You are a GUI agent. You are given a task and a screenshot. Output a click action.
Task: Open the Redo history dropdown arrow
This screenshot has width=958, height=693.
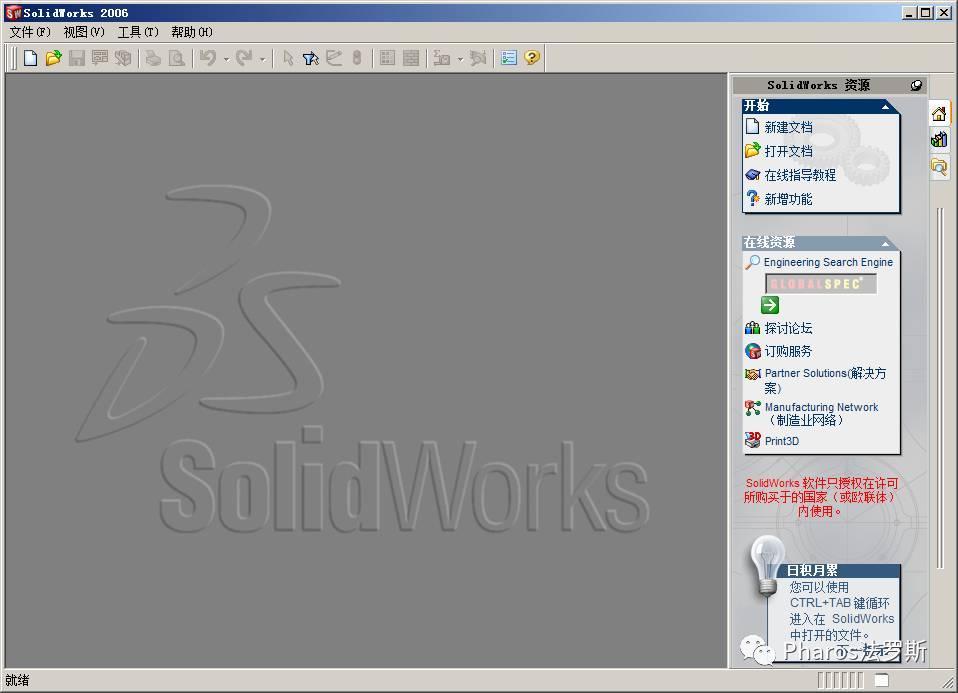point(263,59)
